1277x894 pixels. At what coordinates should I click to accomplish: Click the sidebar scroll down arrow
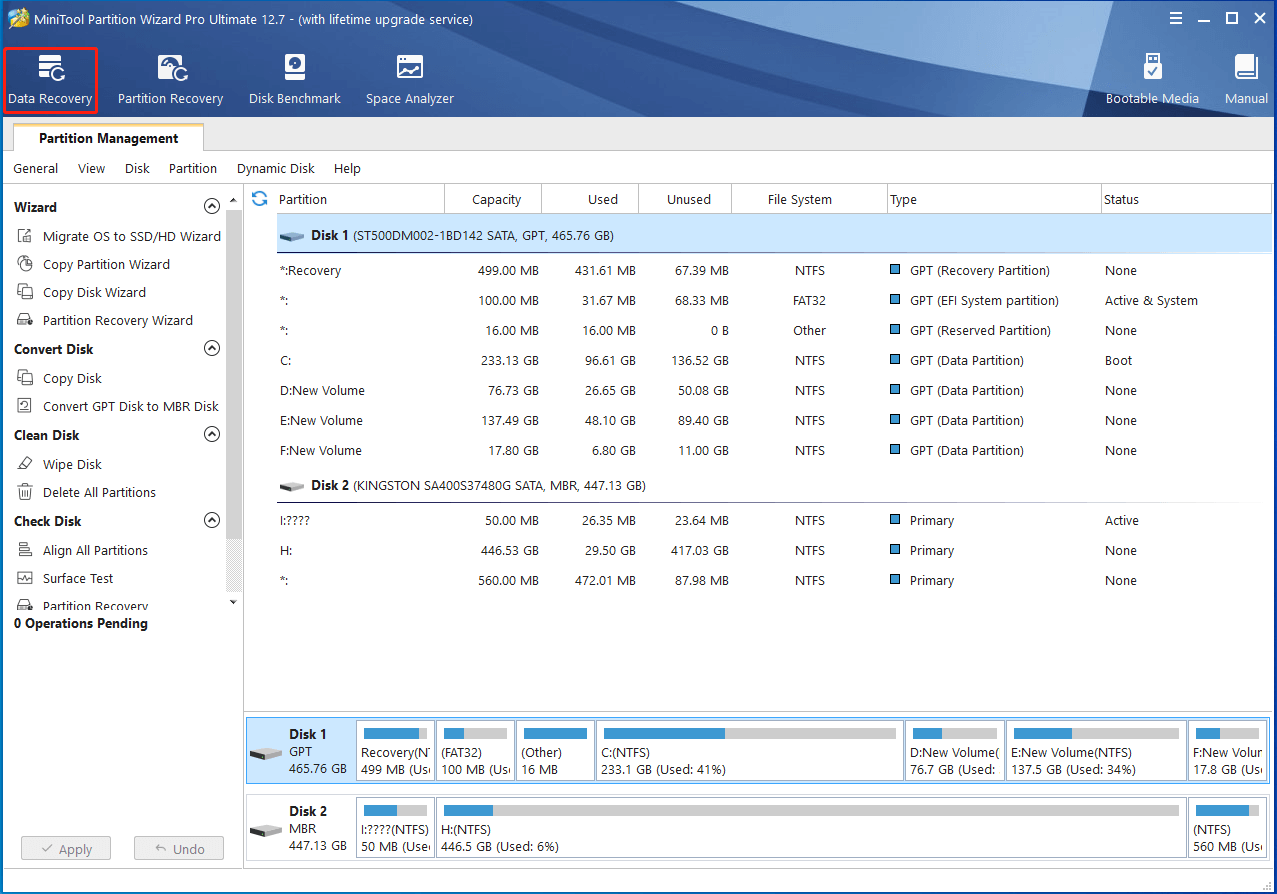point(234,602)
